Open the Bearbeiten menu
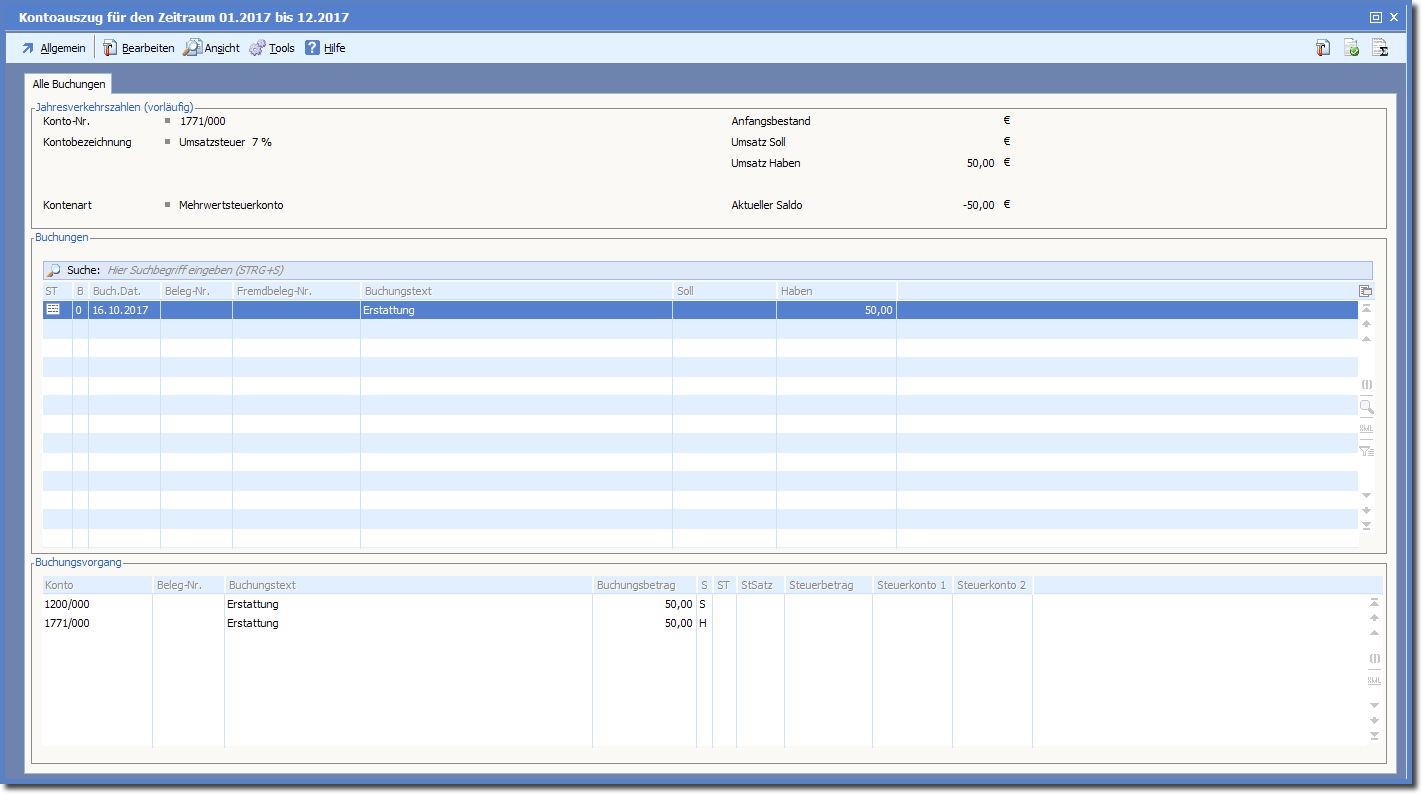 [x=139, y=48]
